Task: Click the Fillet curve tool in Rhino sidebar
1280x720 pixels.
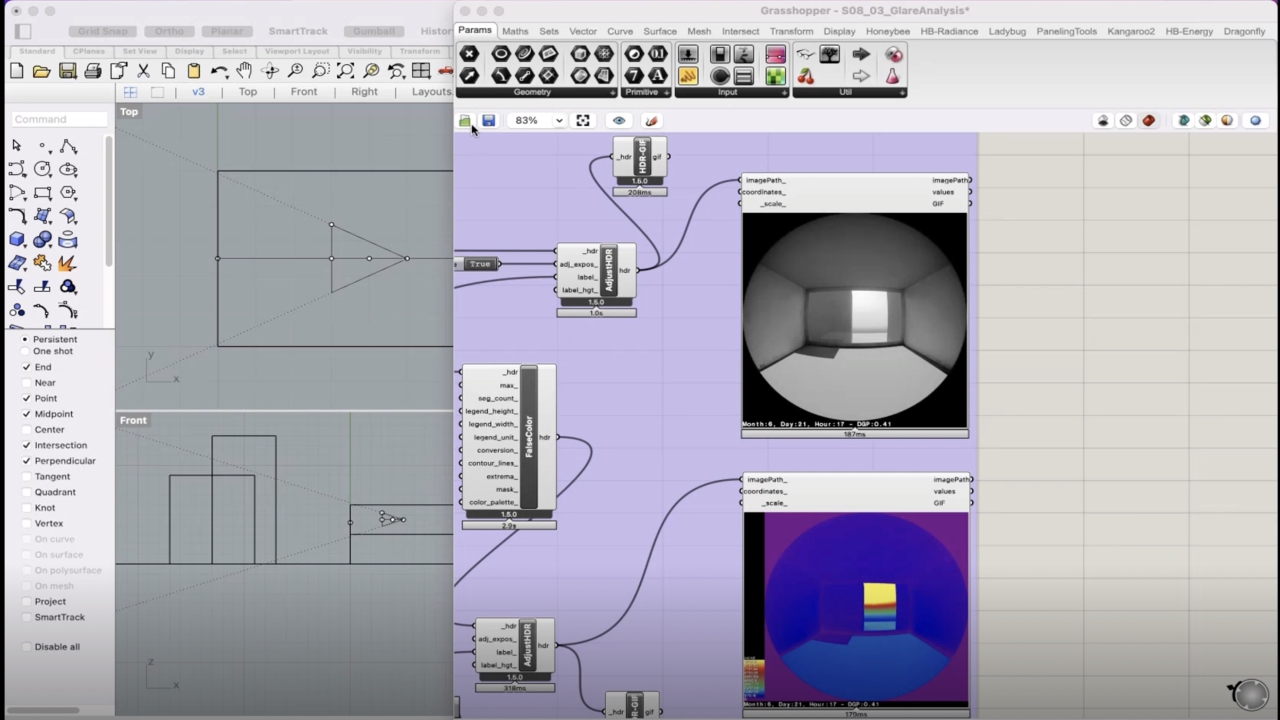Action: [x=17, y=216]
